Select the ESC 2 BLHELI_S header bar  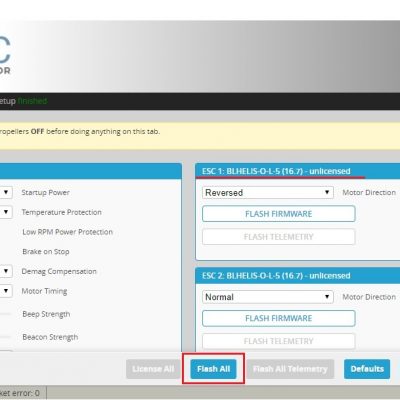(298, 276)
